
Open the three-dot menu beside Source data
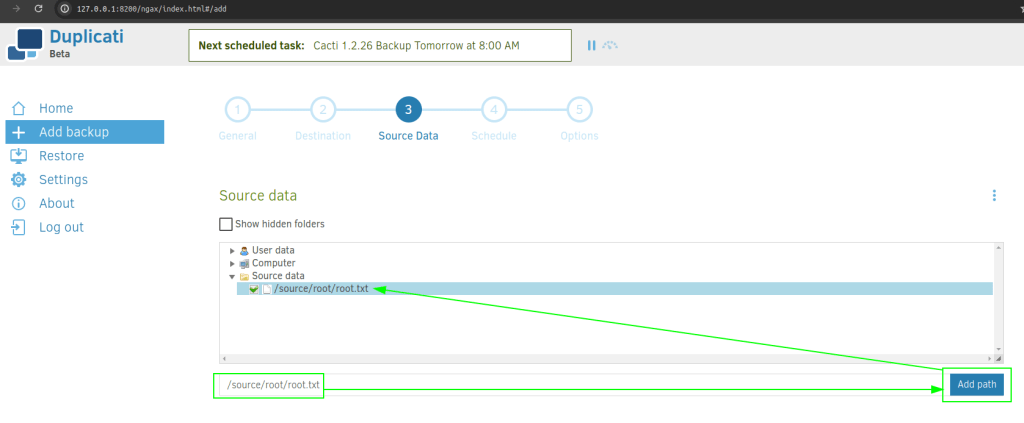[993, 196]
